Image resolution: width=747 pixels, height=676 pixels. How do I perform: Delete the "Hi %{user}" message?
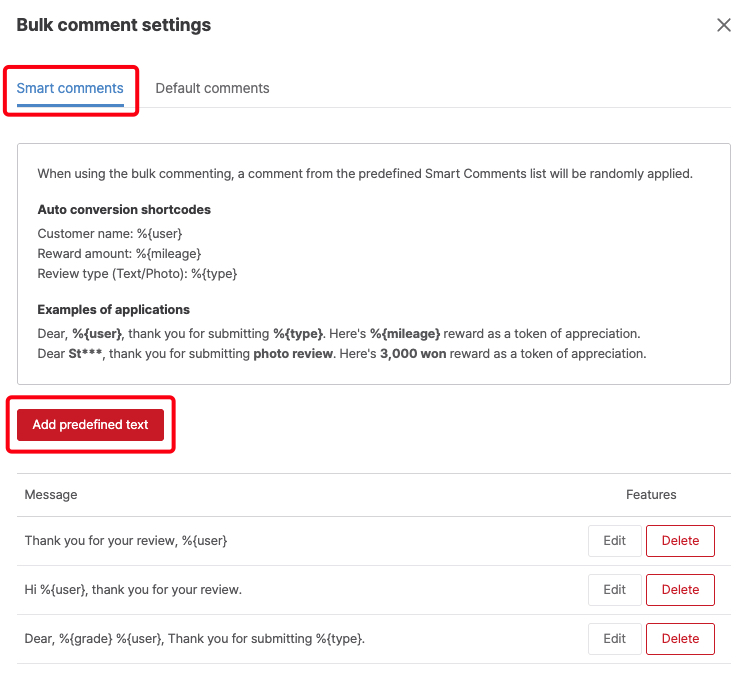click(x=680, y=590)
